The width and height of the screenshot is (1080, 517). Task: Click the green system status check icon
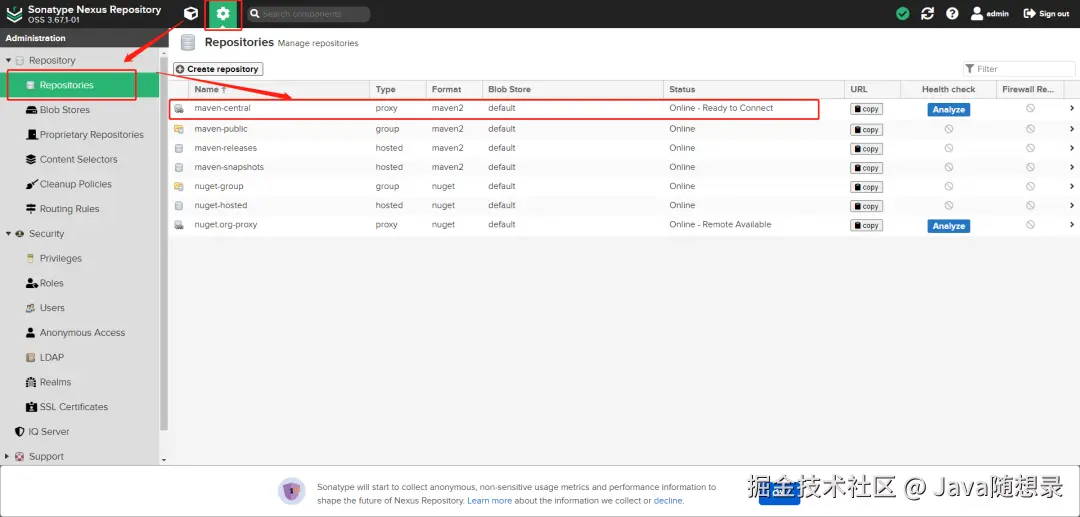pos(902,14)
